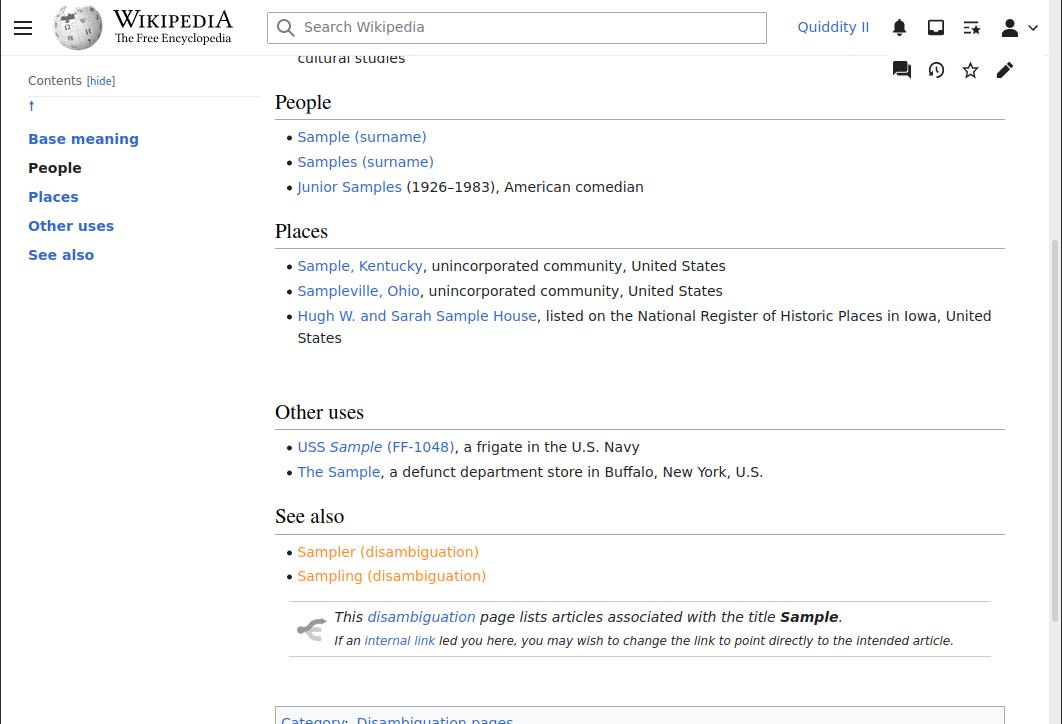The height and width of the screenshot is (724, 1062).
Task: Open the talk page discussion icon
Action: point(901,70)
